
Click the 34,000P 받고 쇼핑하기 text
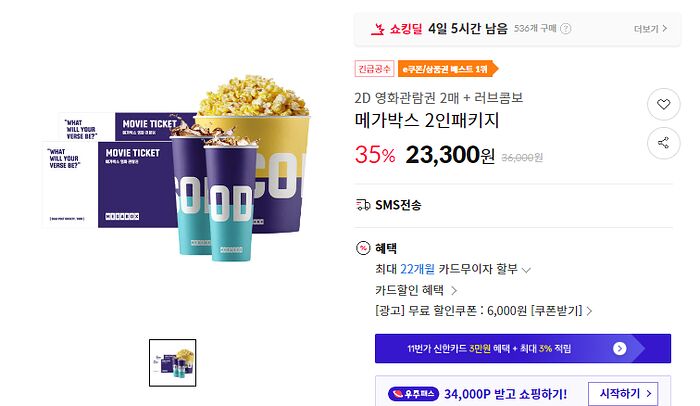click(x=505, y=394)
